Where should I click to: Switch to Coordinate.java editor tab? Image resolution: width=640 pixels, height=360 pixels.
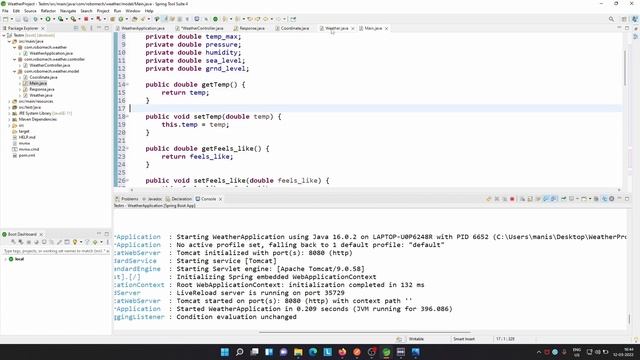pyautogui.click(x=292, y=28)
